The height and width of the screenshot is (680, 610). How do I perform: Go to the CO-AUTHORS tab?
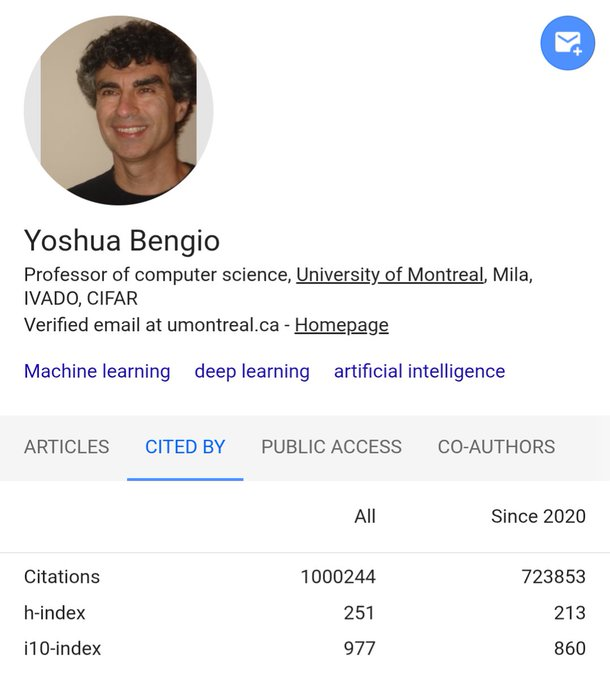pos(496,447)
